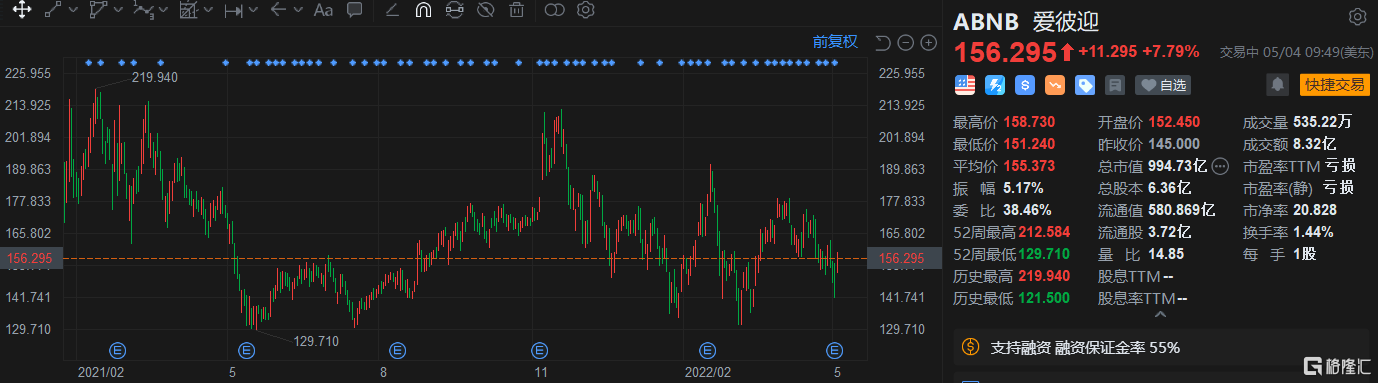Image resolution: width=1378 pixels, height=383 pixels.
Task: Open chart toolbar settings gear
Action: pos(586,10)
